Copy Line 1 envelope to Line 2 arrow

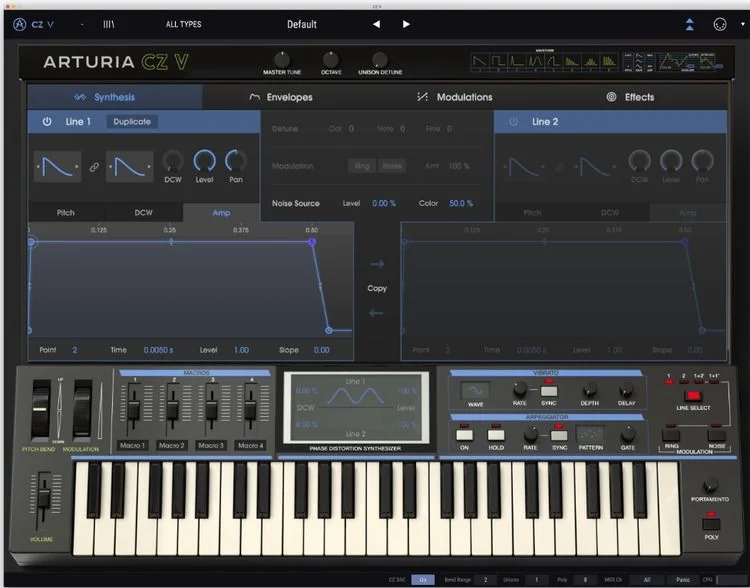coord(377,264)
